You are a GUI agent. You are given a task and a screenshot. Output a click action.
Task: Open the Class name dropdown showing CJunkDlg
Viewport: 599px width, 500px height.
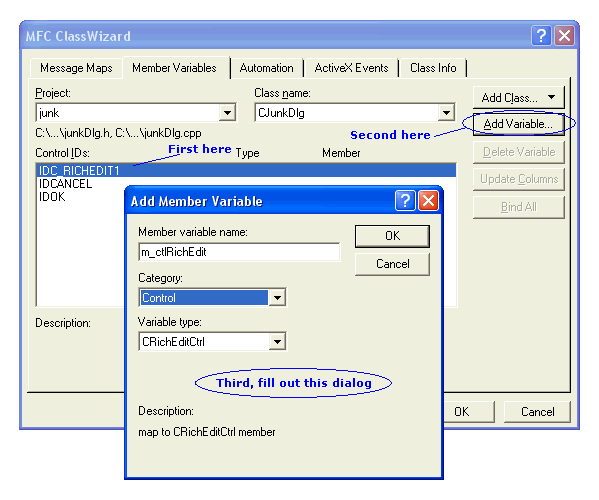[x=446, y=113]
